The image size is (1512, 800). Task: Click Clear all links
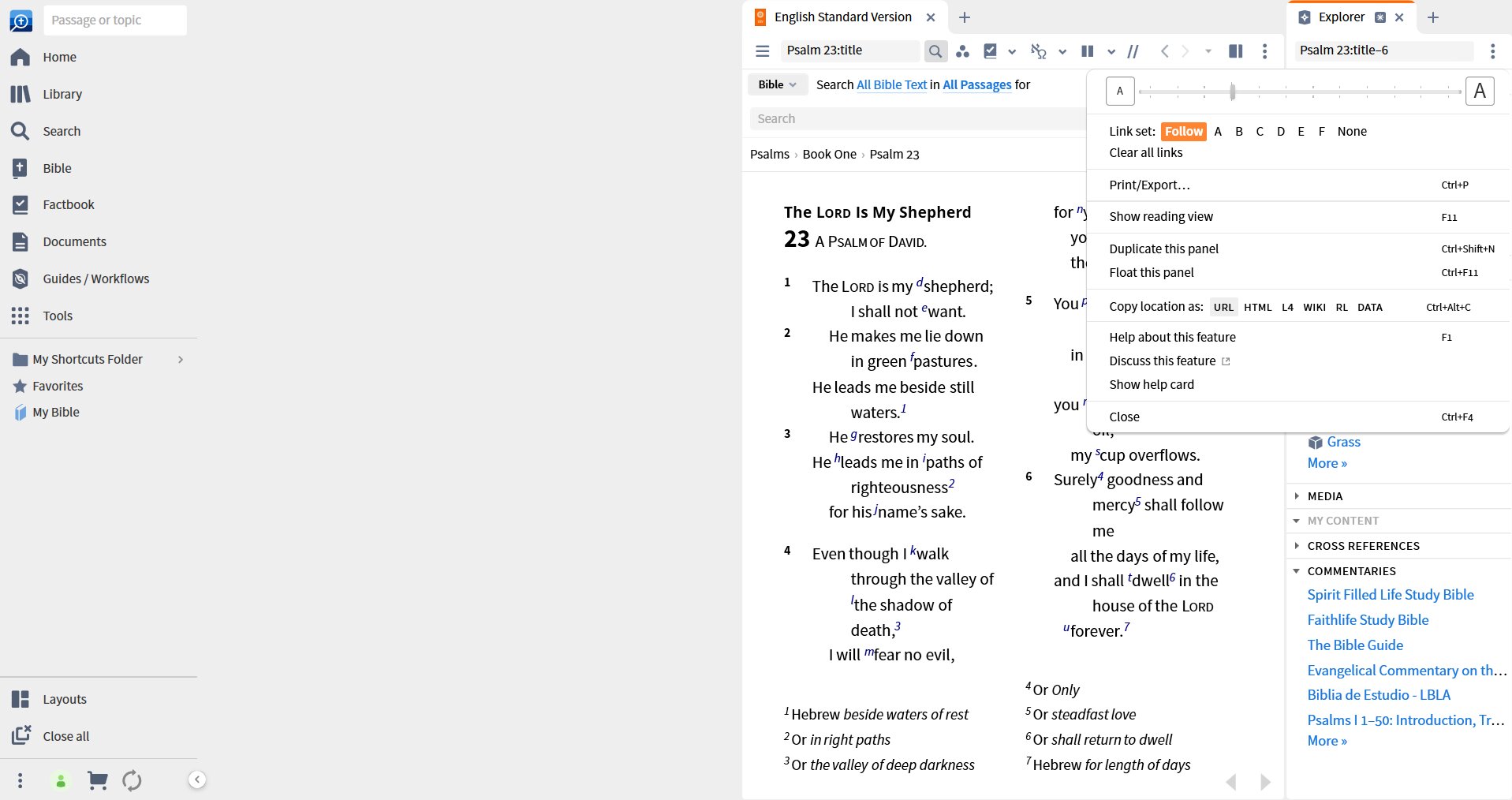[x=1146, y=153]
